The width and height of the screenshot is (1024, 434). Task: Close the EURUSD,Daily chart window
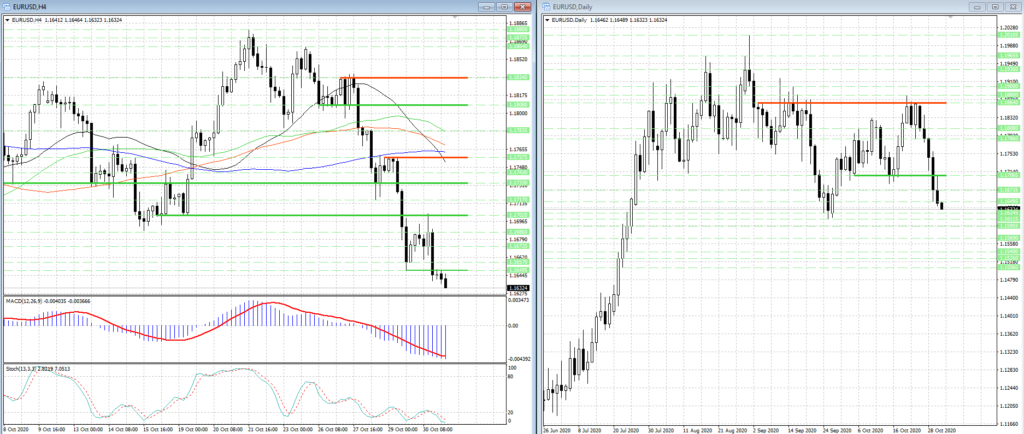tap(1014, 7)
